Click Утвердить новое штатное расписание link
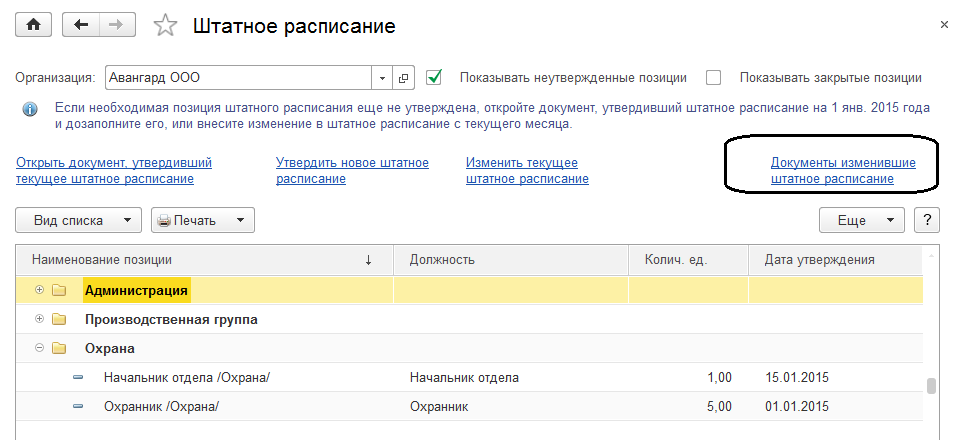This screenshot has width=956, height=440. pos(352,170)
